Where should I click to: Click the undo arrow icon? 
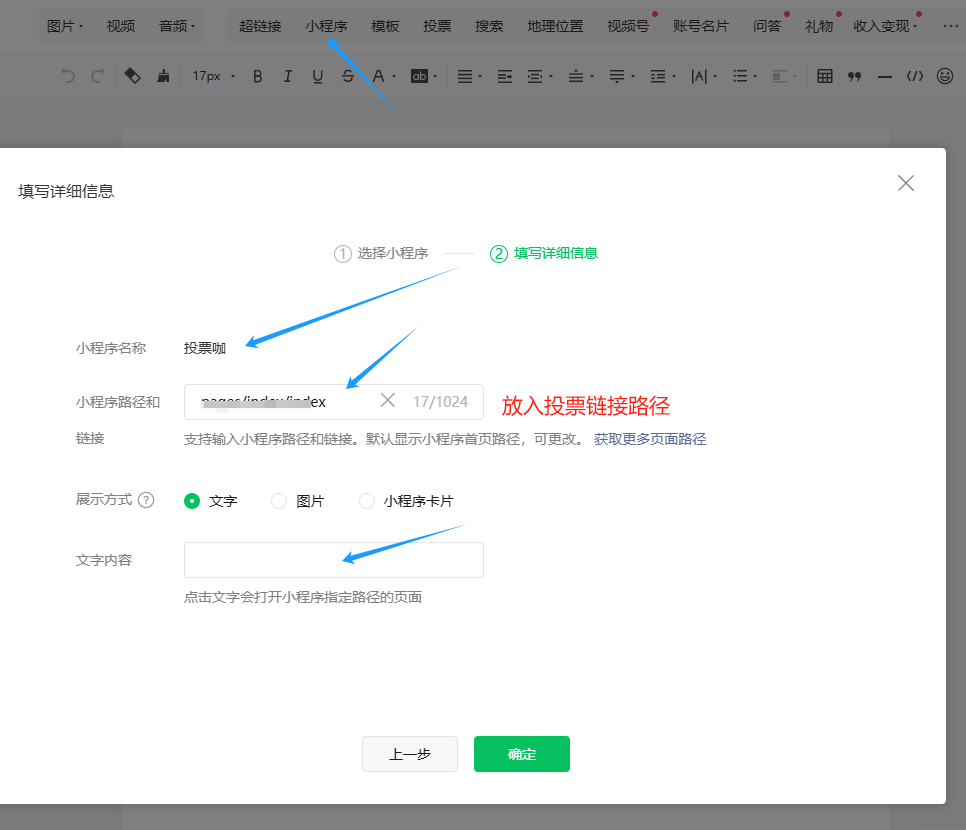tap(68, 76)
